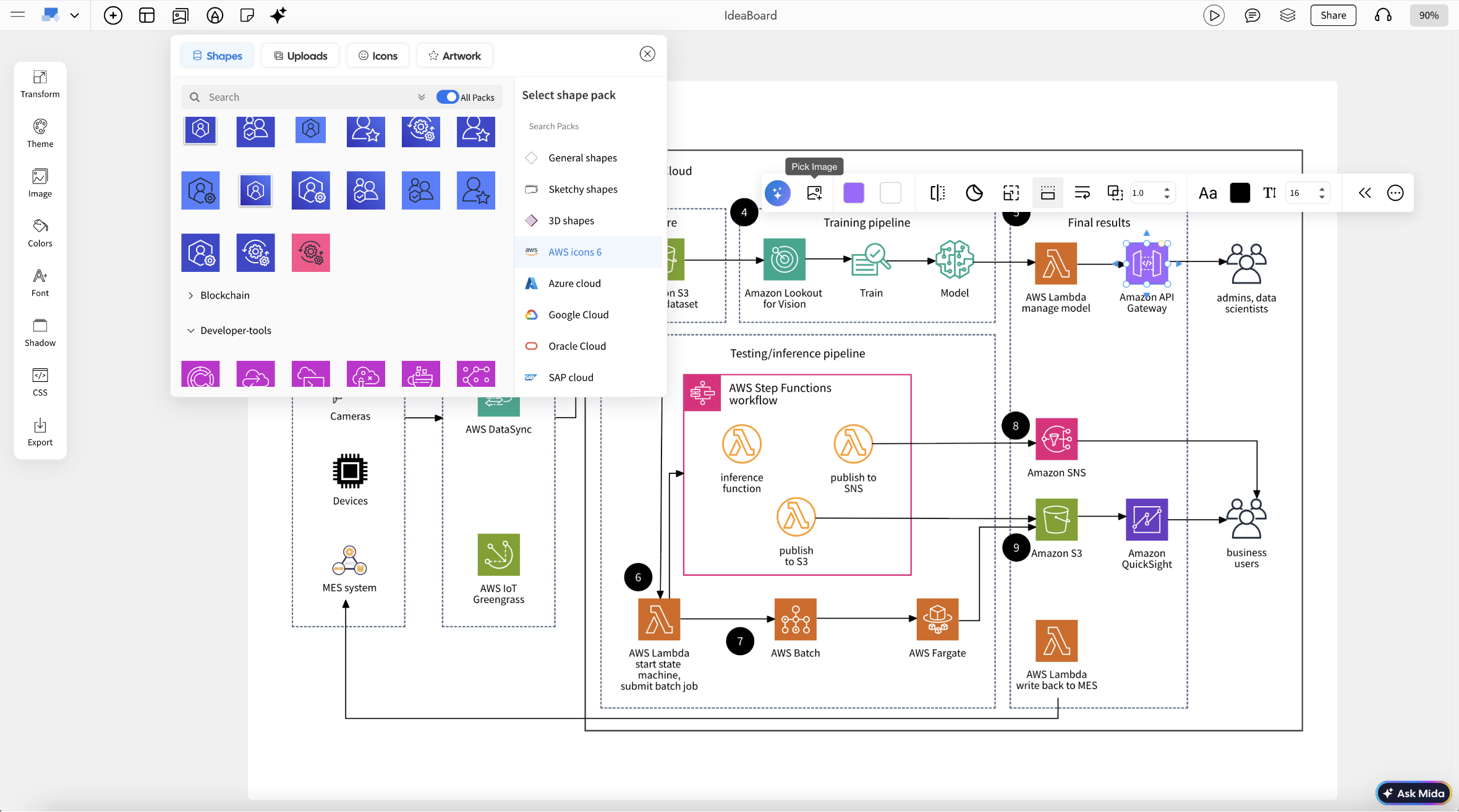
Task: Select the Oracle Cloud pack
Action: point(588,346)
